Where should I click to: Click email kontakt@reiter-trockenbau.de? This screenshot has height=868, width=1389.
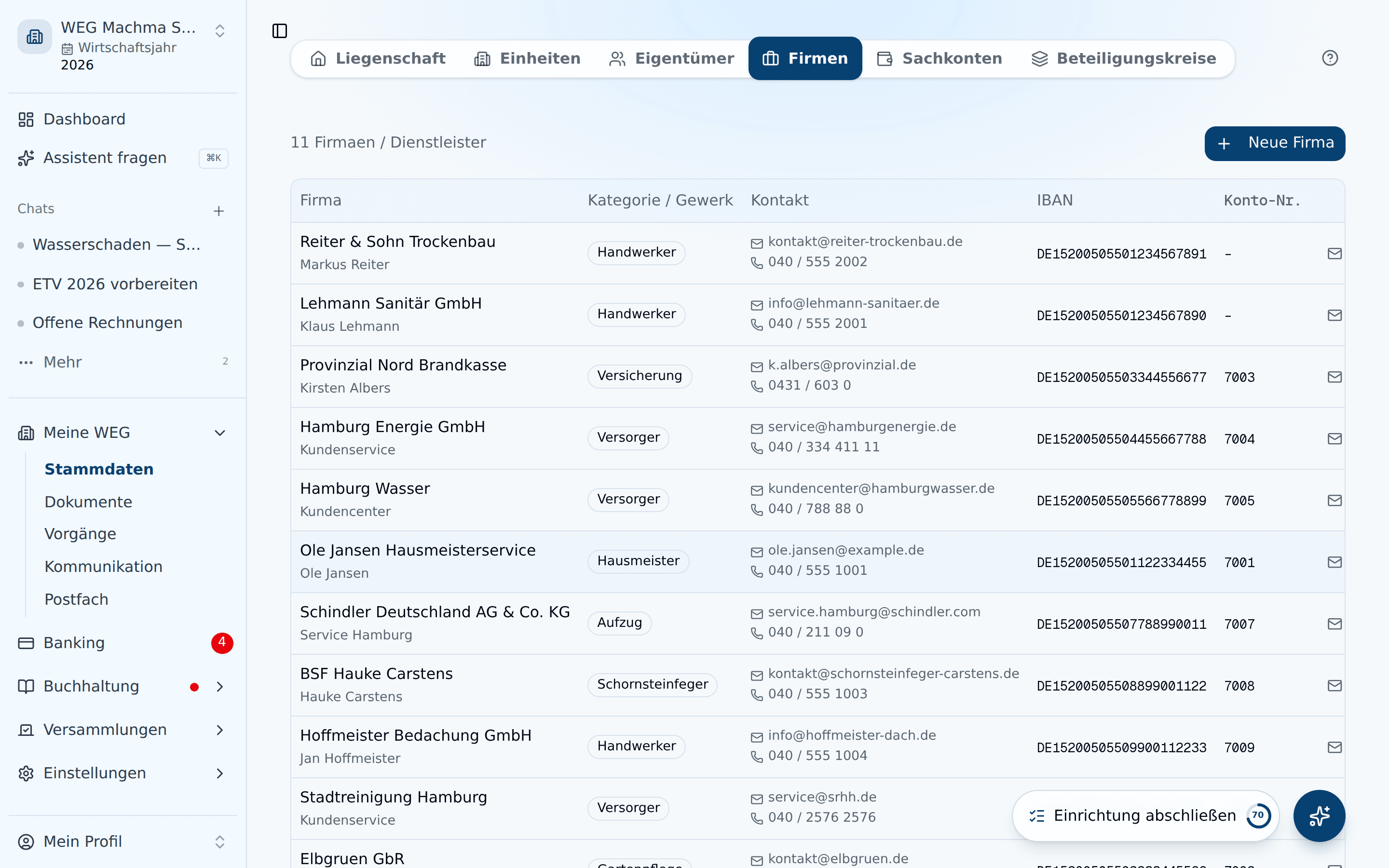(x=865, y=242)
